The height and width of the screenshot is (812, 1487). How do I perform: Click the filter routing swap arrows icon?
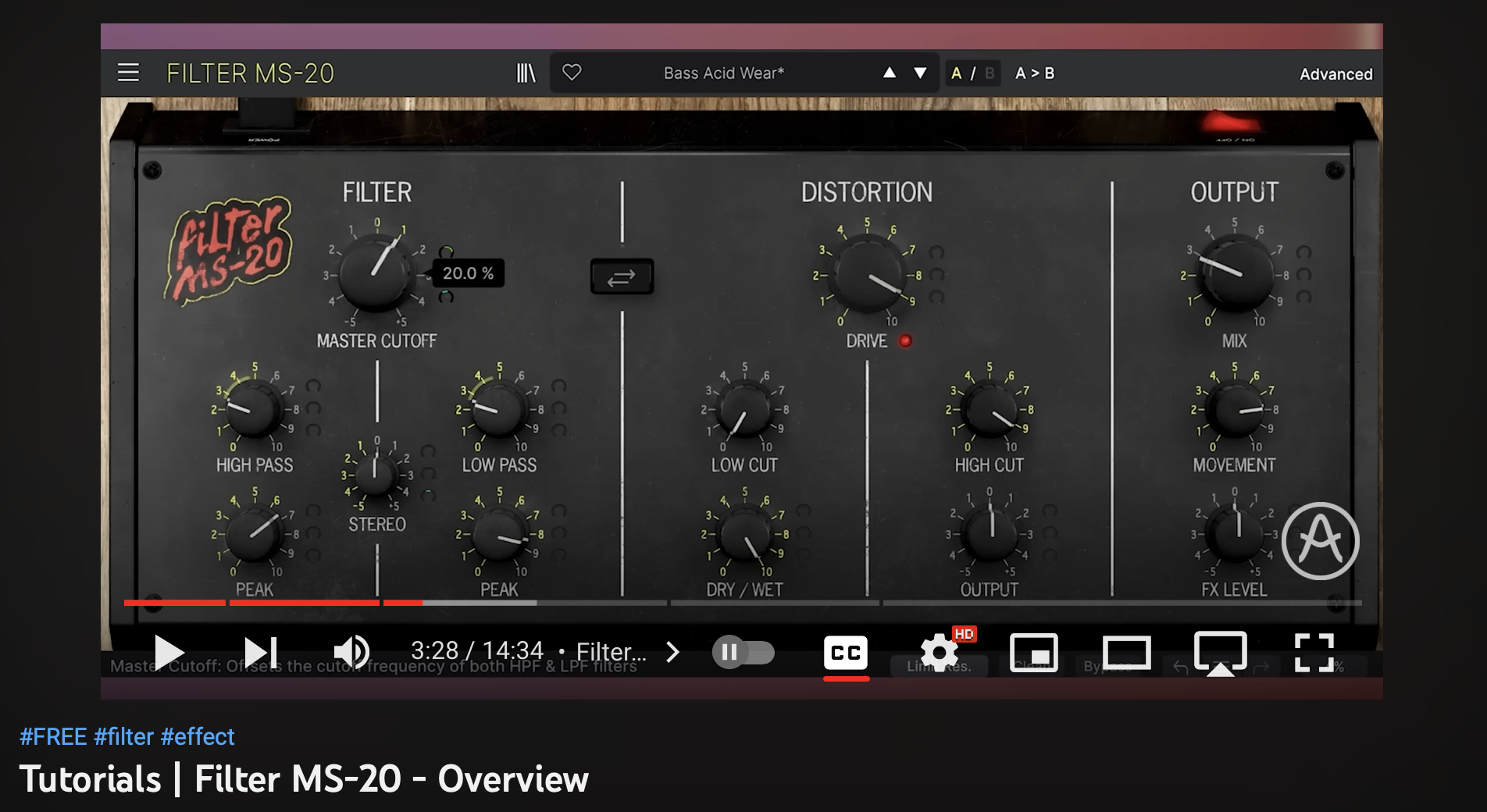621,276
